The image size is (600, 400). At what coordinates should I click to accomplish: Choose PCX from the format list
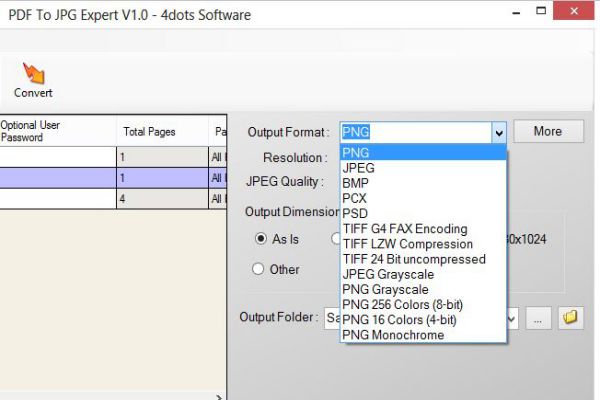423,198
